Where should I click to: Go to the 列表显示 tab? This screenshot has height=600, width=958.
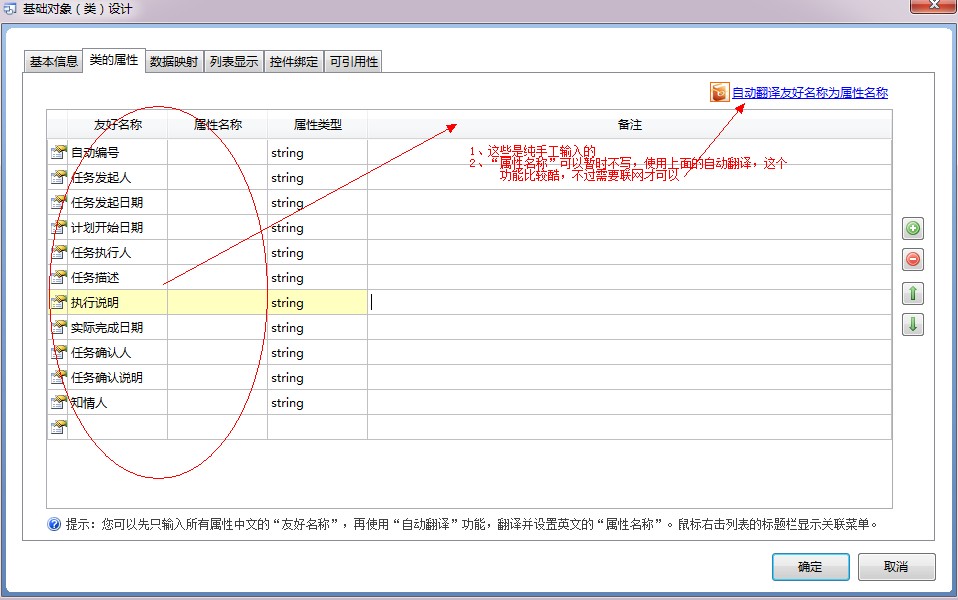(233, 61)
